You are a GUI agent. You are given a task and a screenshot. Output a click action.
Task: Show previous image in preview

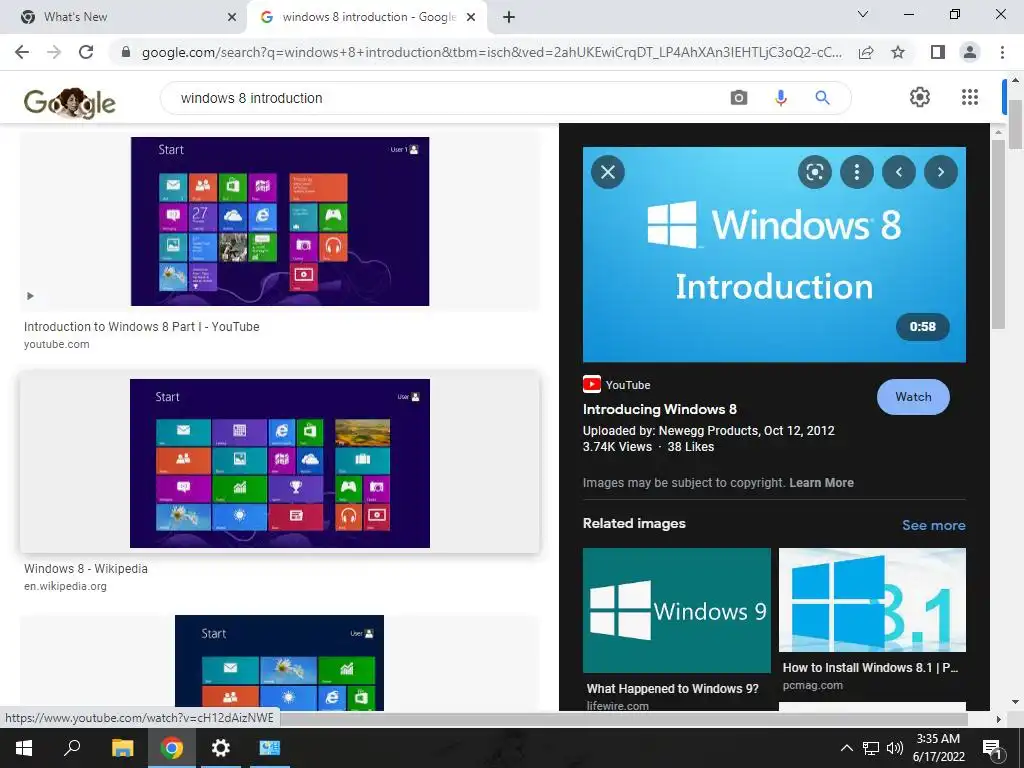(x=899, y=172)
